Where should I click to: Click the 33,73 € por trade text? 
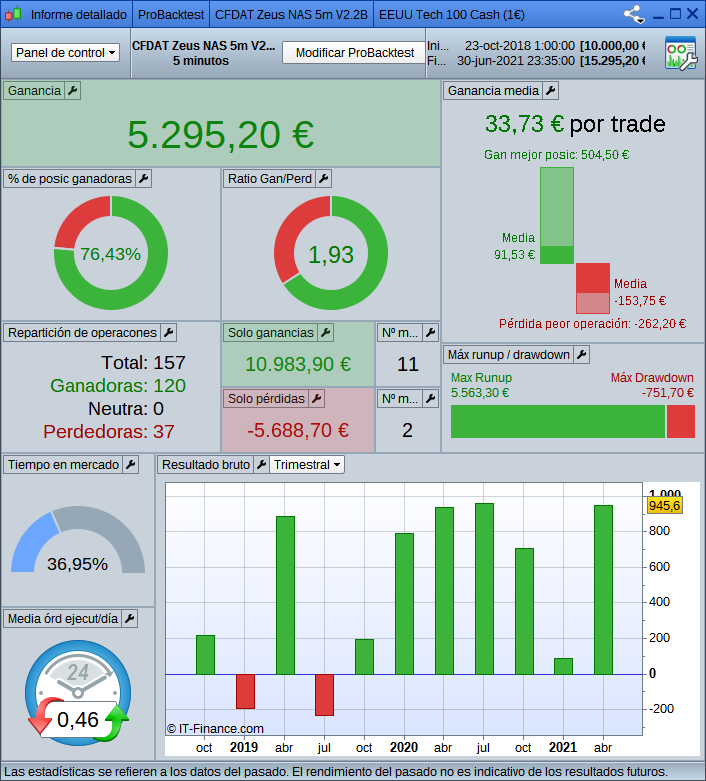(x=575, y=124)
